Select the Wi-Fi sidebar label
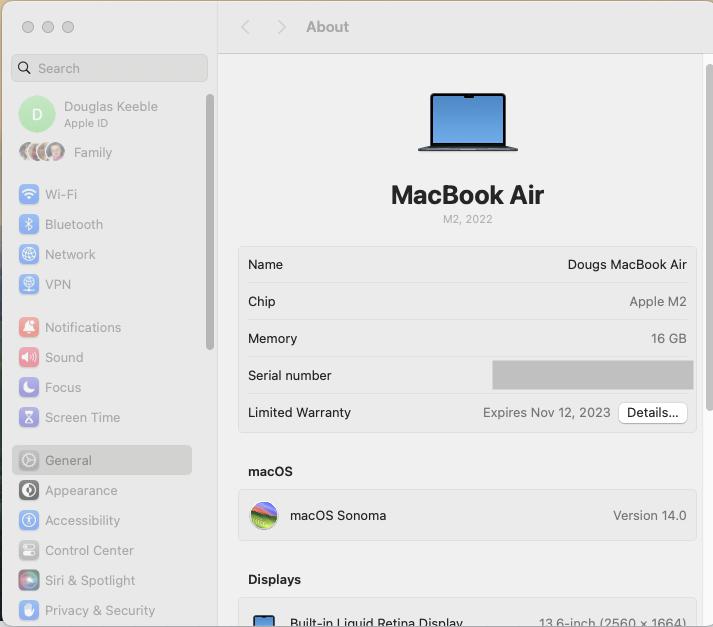The image size is (713, 627). click(61, 195)
